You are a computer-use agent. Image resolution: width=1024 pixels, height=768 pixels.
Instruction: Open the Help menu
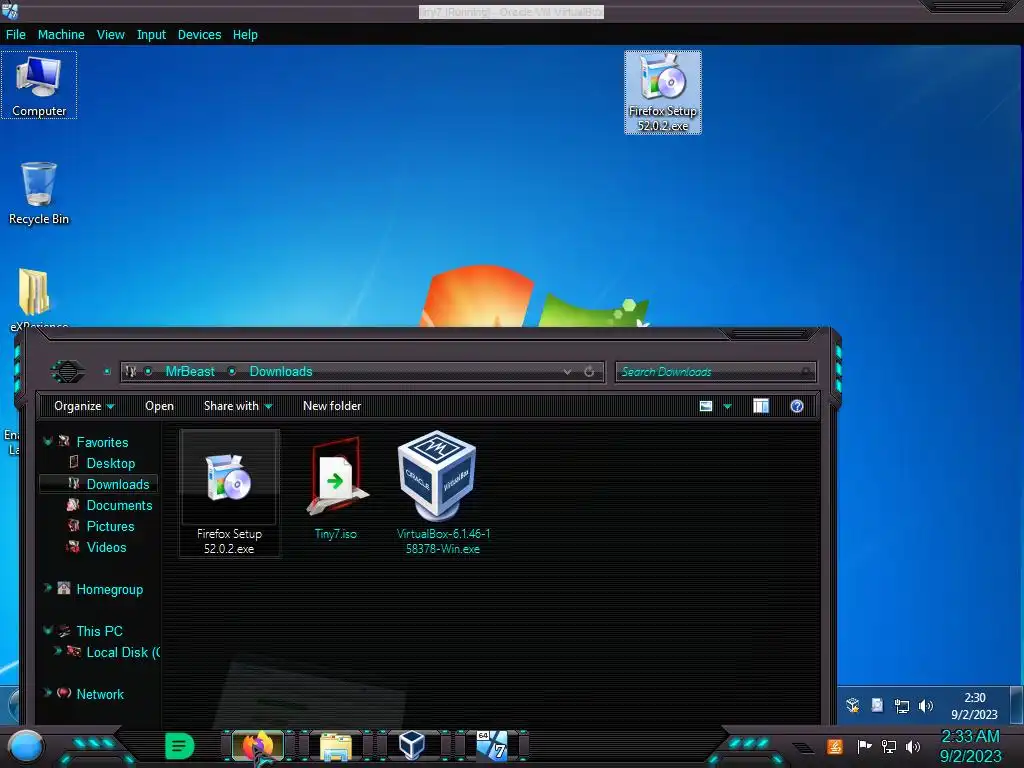click(245, 35)
